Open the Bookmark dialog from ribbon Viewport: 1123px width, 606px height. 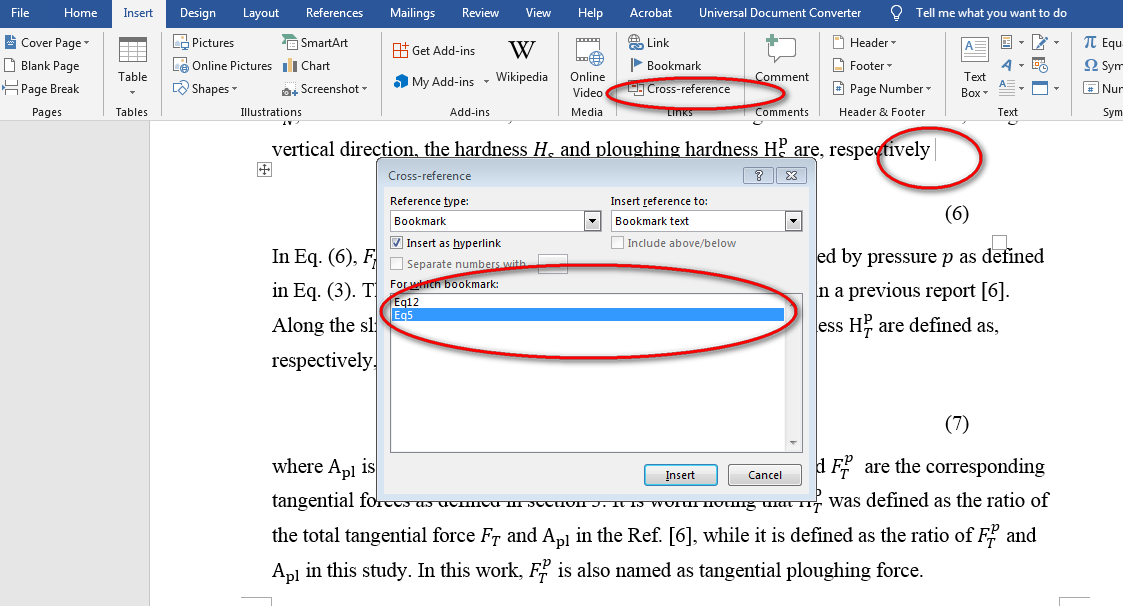[665, 66]
